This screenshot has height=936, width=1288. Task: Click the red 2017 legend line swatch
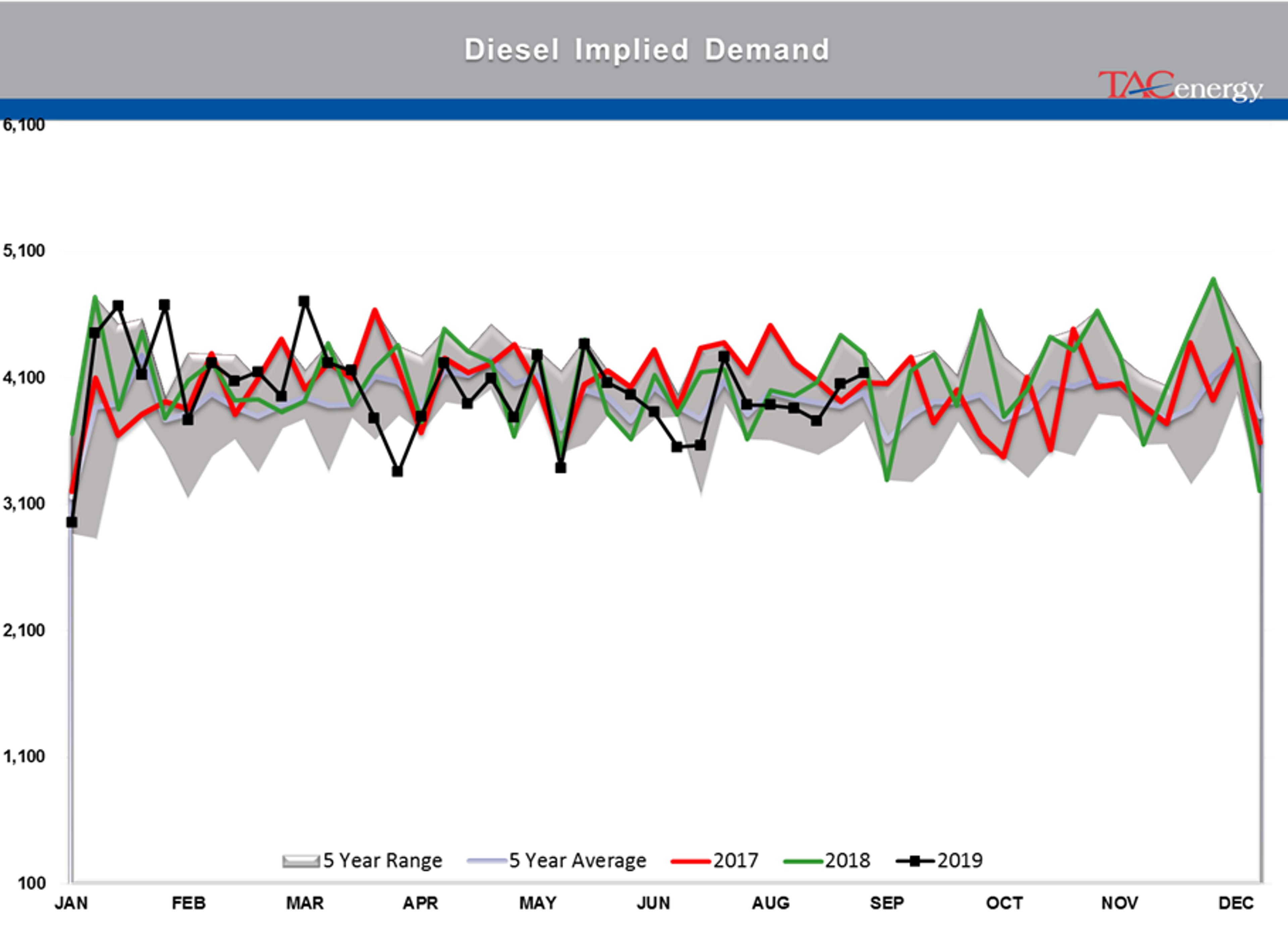point(691,862)
